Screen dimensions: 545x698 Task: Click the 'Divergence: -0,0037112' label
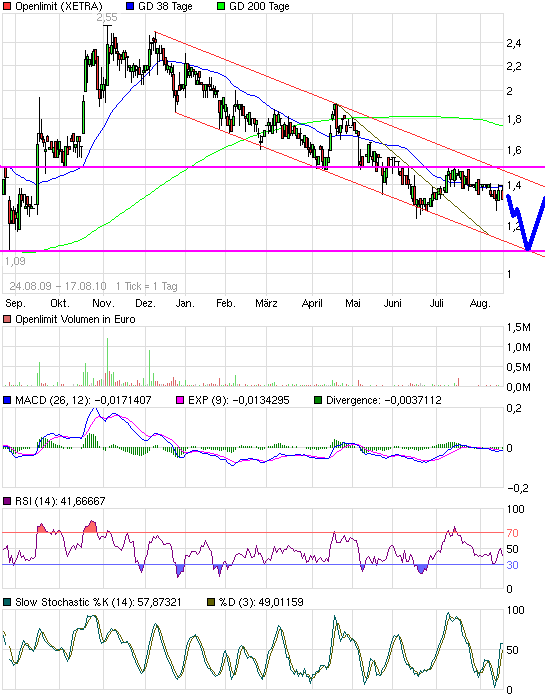[x=384, y=400]
